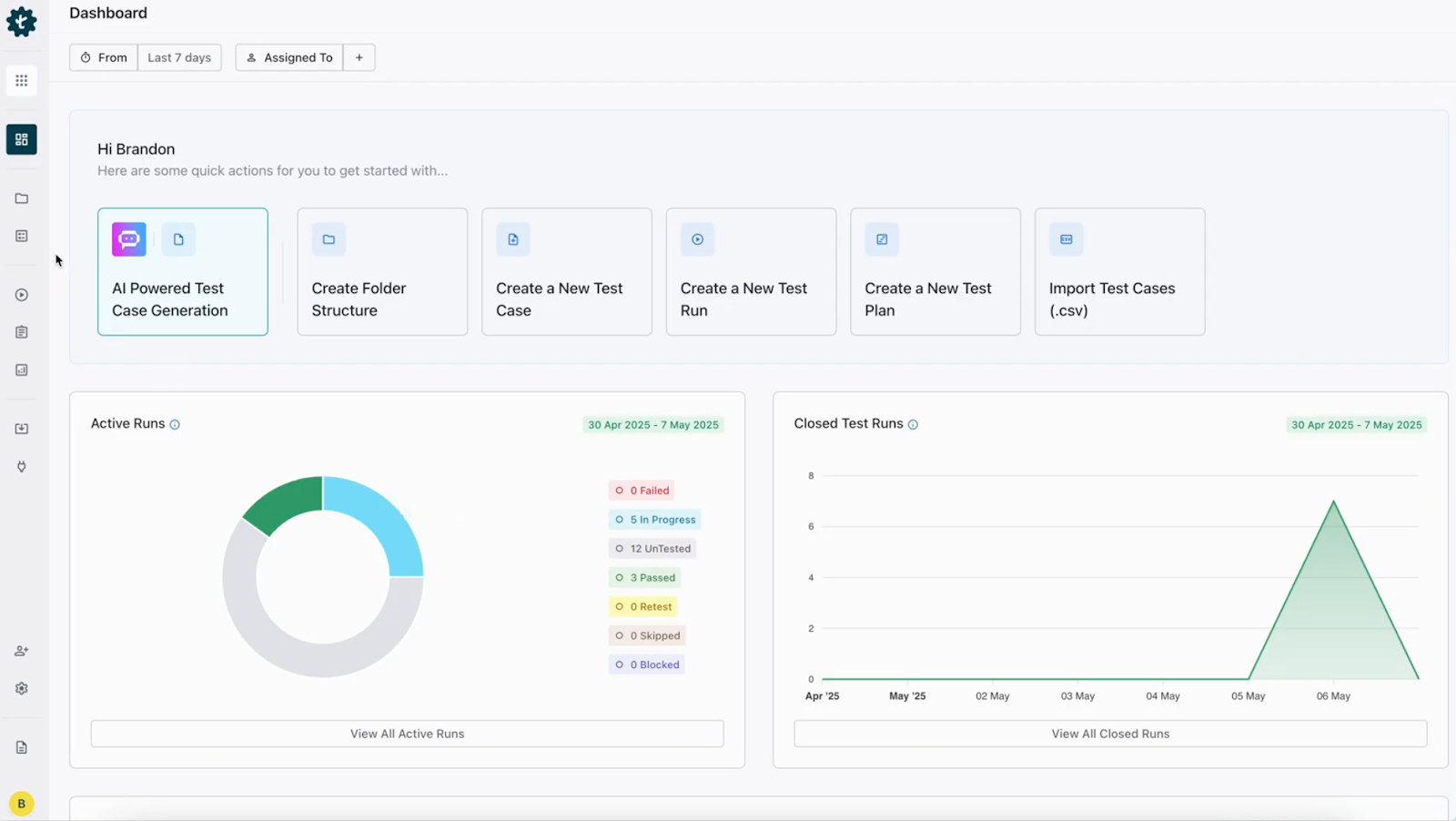1456x821 pixels.
Task: Open the Dashboard panel from the sidebar
Action: tap(21, 139)
